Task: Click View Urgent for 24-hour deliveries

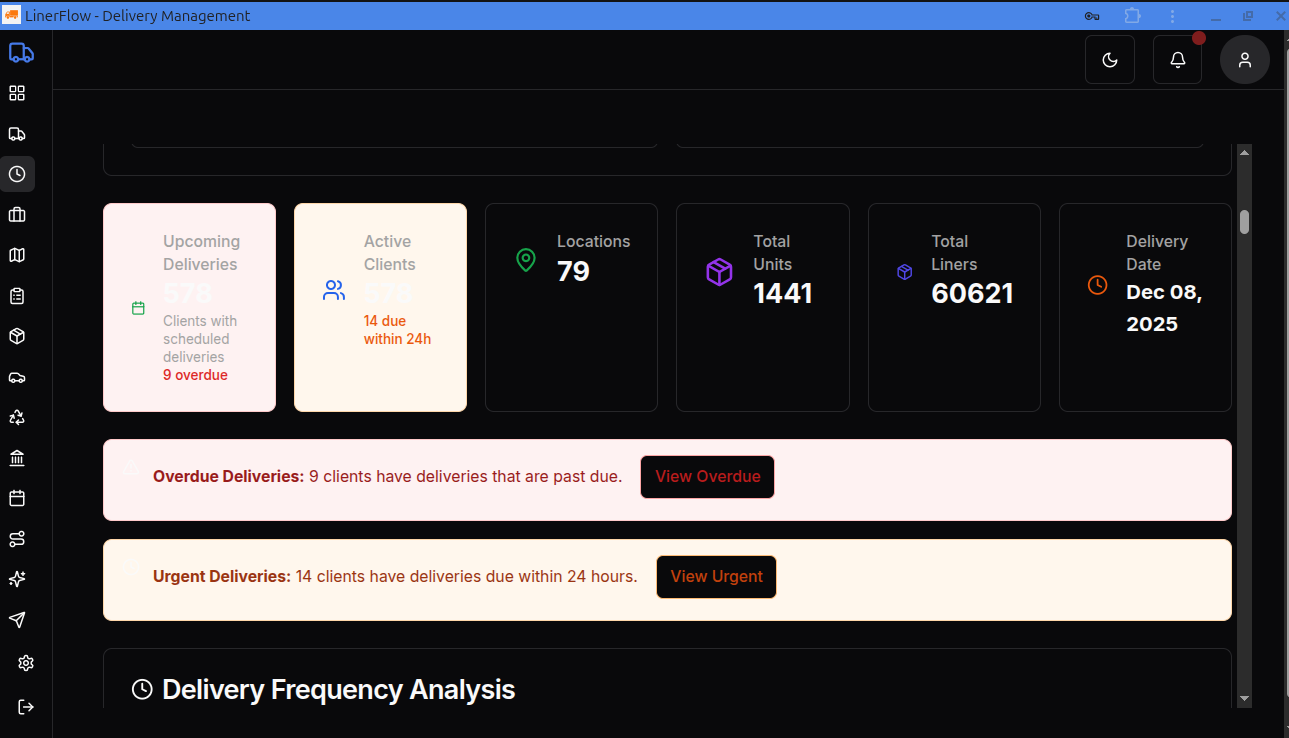Action: coord(716,577)
